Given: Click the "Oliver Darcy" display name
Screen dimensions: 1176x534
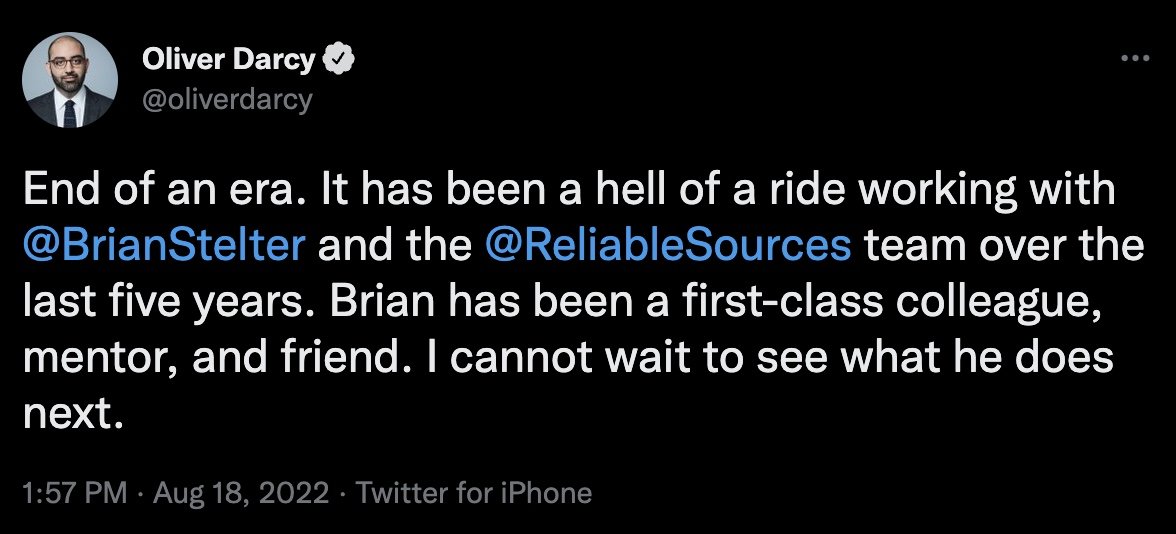Looking at the screenshot, I should tap(229, 62).
